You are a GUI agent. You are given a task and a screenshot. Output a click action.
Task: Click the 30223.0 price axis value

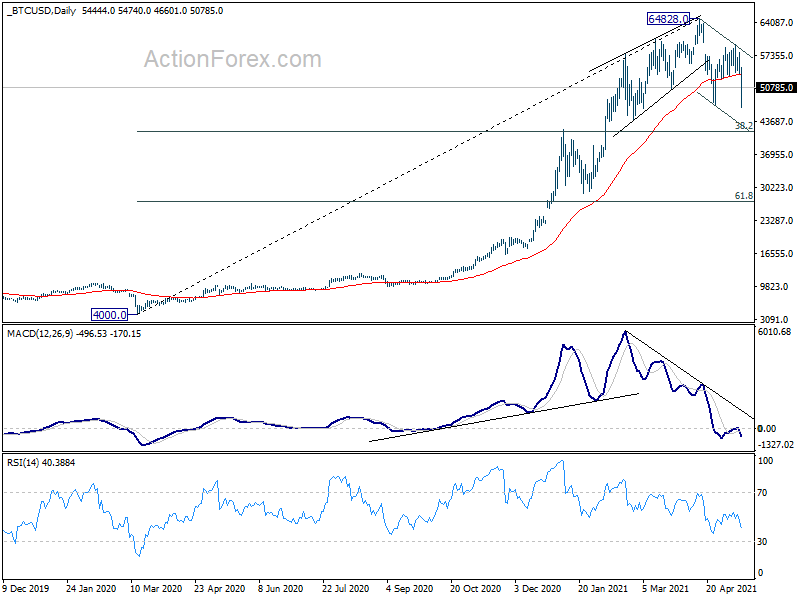coord(776,188)
